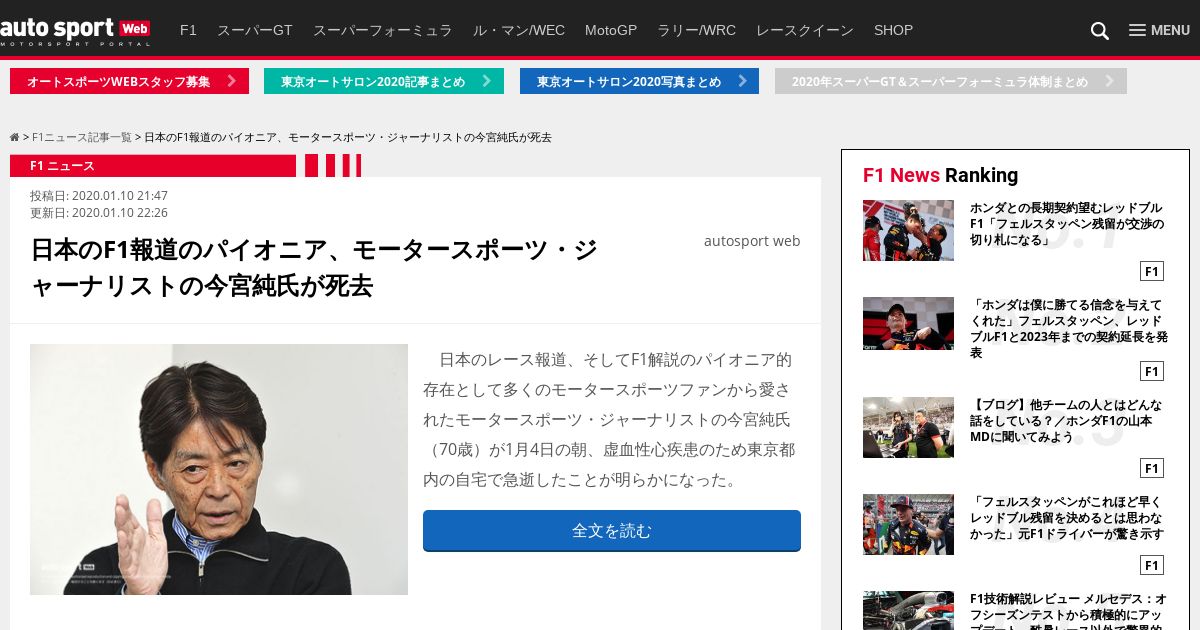Screen dimensions: 1200x630
Task: Click the 2020年スーパーGT＆スーパーフォーミュラ体制まとめ banner
Action: 951,81
